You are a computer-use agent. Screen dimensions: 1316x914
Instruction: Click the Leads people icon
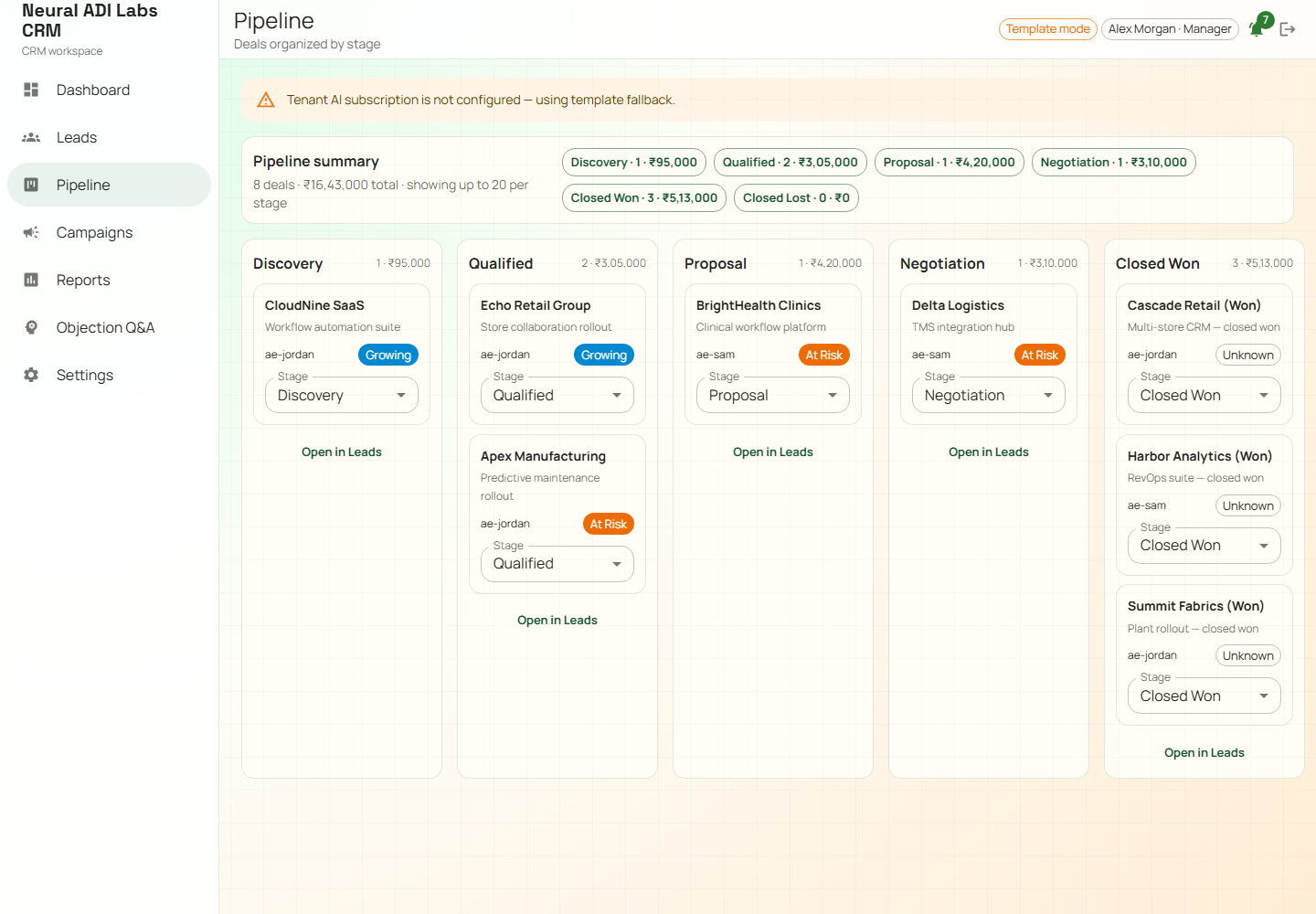pyautogui.click(x=31, y=137)
